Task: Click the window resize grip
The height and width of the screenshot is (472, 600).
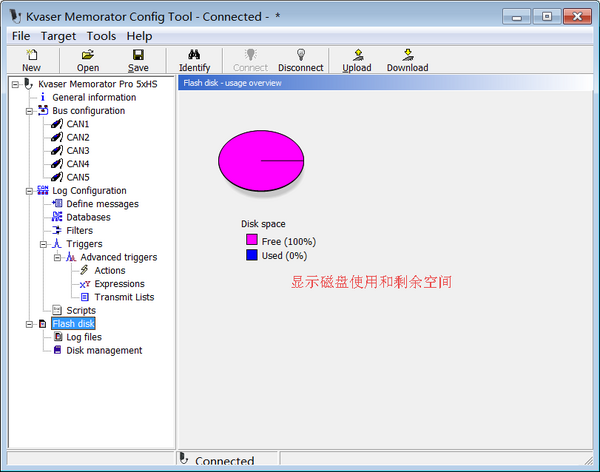Action: [x=589, y=460]
